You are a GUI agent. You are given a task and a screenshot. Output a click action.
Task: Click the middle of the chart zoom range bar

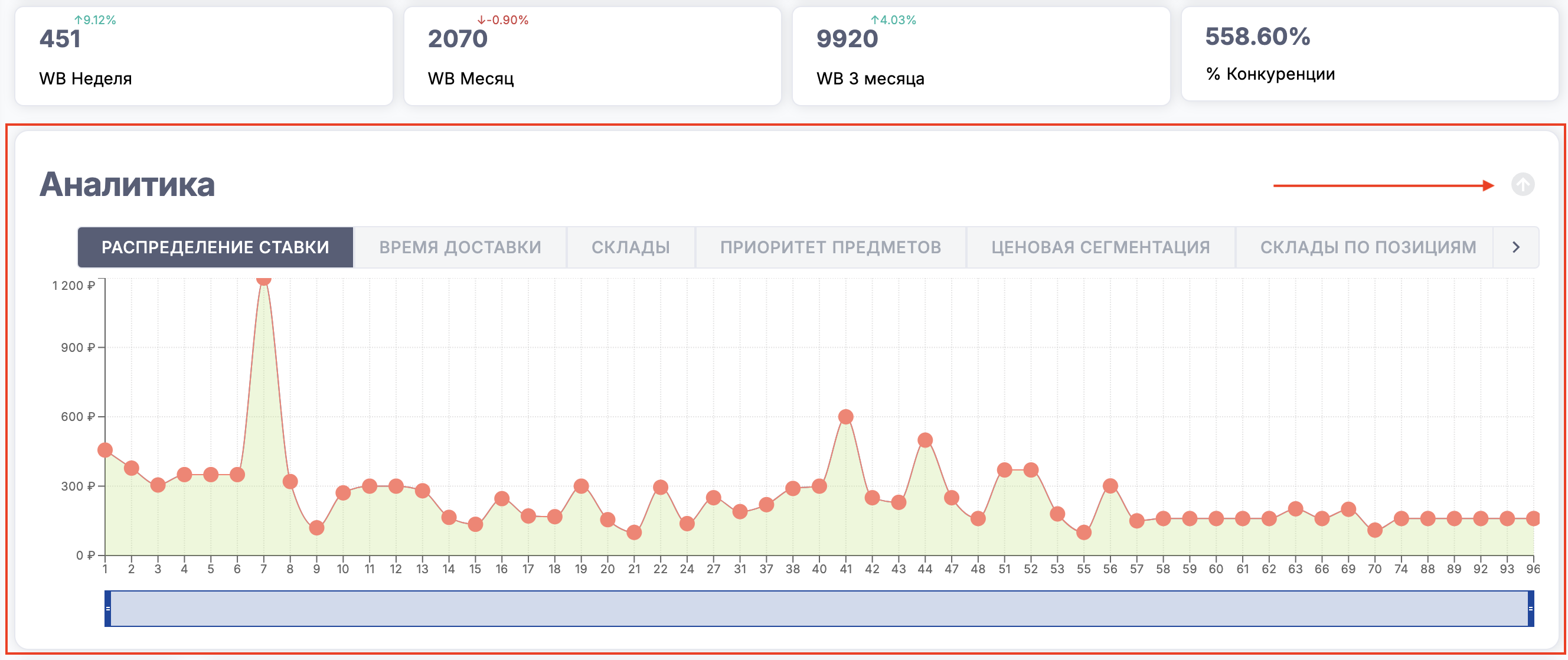819,608
